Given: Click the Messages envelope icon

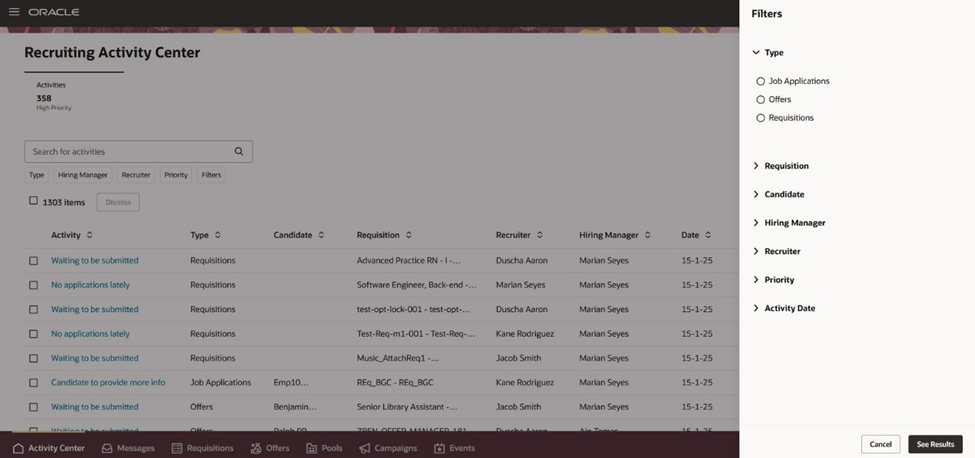Looking at the screenshot, I should click(107, 448).
